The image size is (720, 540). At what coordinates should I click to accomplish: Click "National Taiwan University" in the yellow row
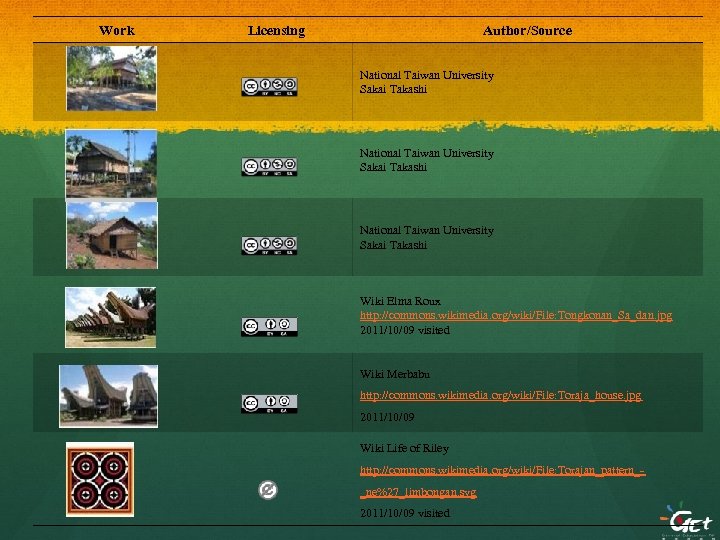pyautogui.click(x=427, y=75)
